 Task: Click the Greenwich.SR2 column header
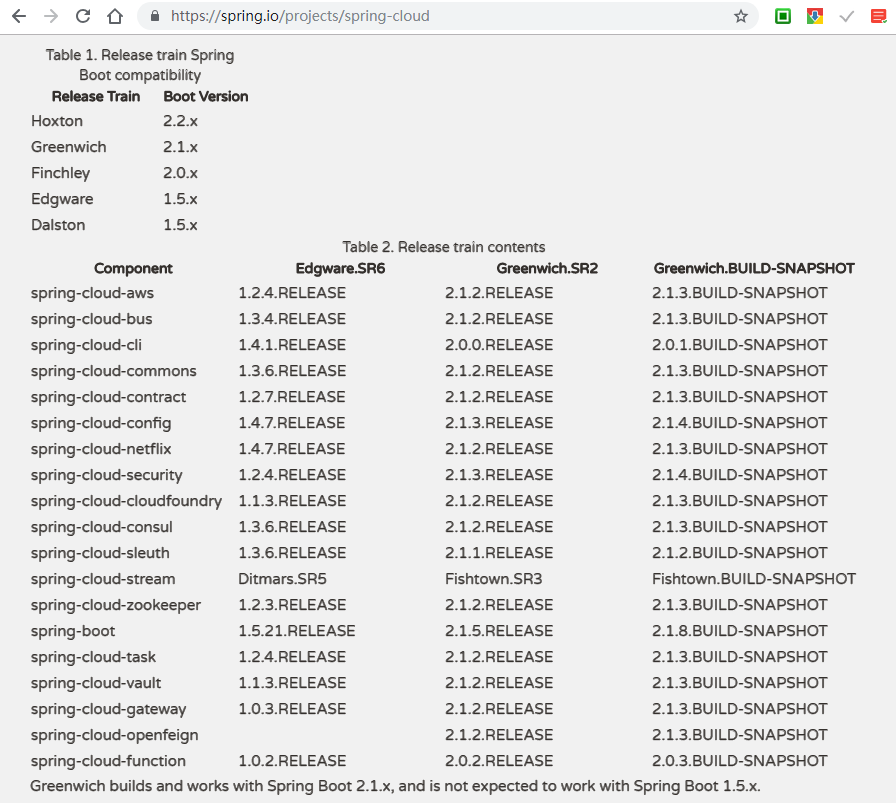pos(547,269)
